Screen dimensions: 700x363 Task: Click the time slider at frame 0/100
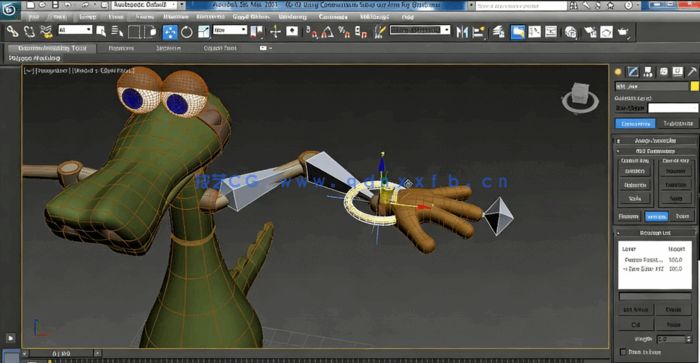(x=61, y=354)
